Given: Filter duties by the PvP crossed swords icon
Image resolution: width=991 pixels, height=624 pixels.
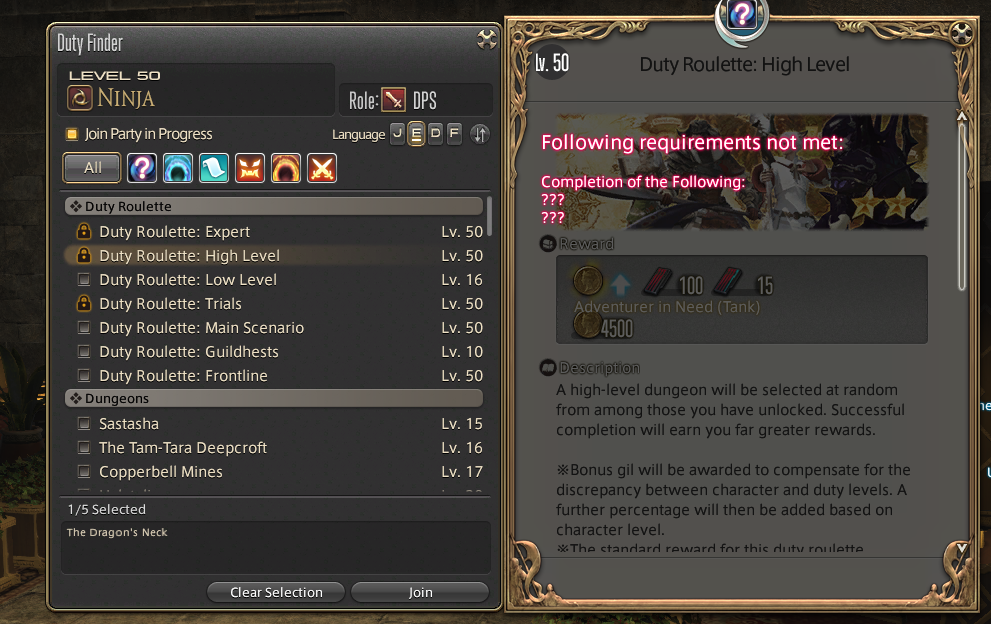Looking at the screenshot, I should point(322,168).
